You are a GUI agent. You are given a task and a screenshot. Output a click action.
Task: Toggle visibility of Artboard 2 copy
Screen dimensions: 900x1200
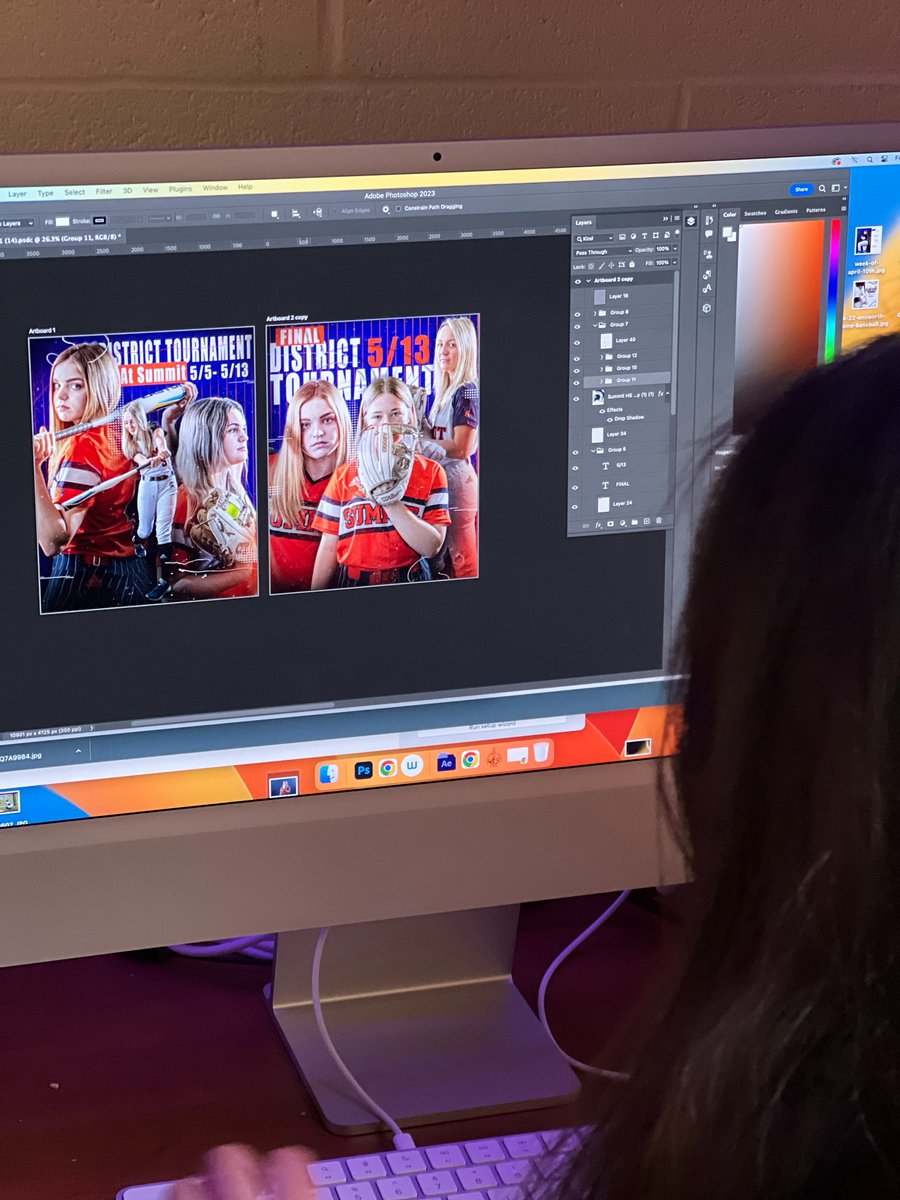(577, 282)
